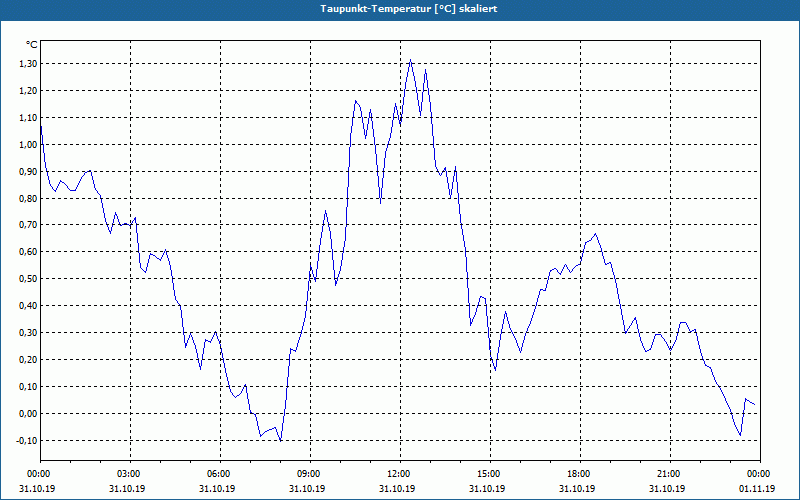Click the 0,70 y-axis value

pos(28,225)
